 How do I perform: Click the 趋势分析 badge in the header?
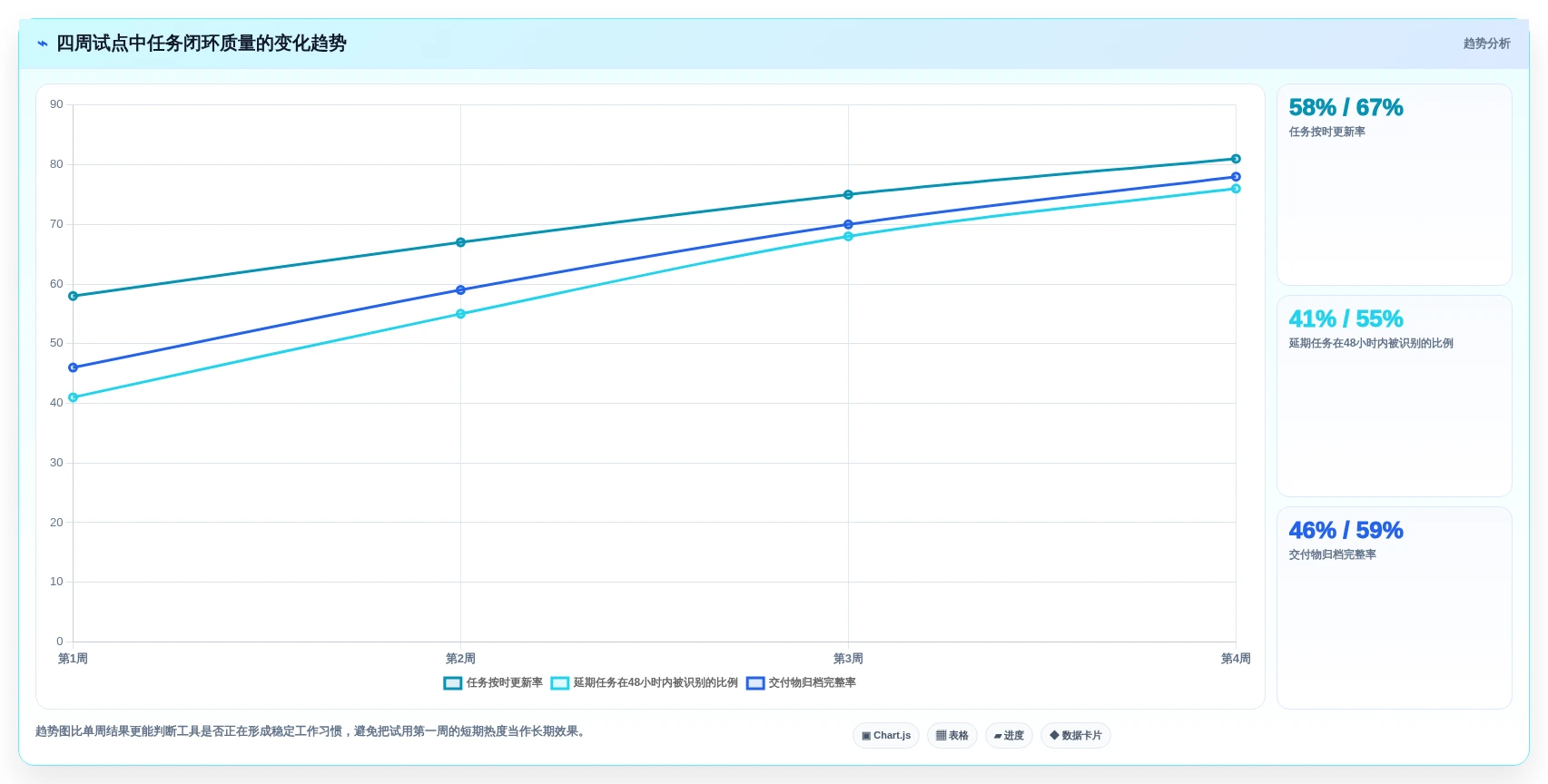[1486, 44]
